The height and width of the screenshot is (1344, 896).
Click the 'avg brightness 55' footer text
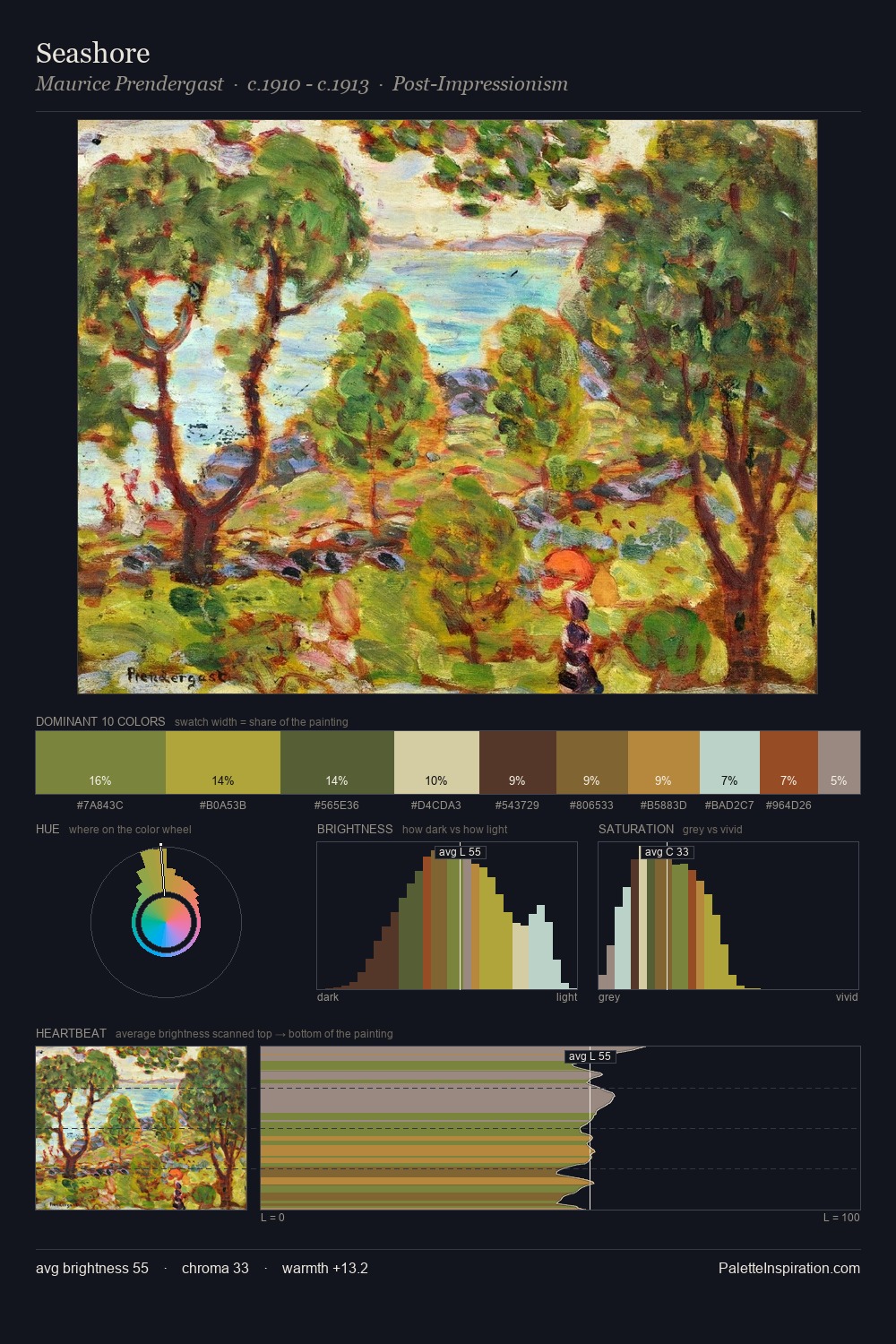(x=92, y=1268)
